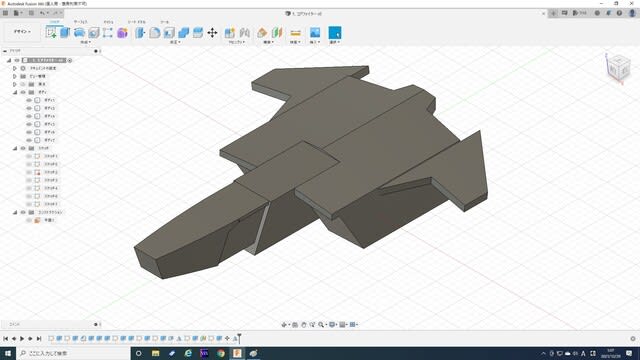Select the Orbit navigation tool
The image size is (640, 360).
pos(284,324)
